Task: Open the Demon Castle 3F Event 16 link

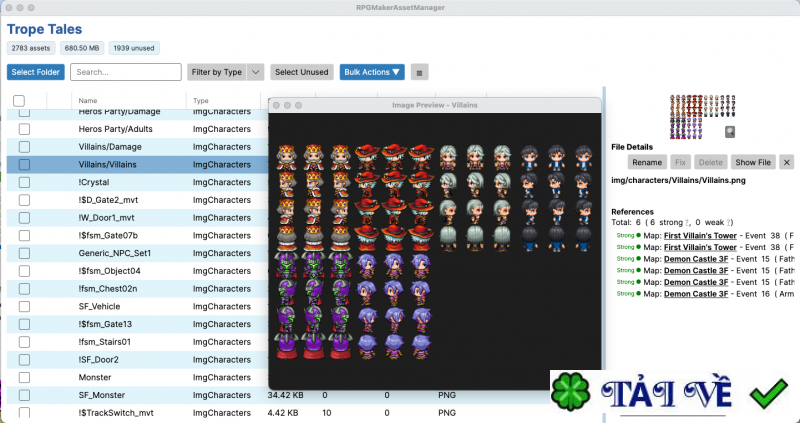Action: [x=696, y=294]
